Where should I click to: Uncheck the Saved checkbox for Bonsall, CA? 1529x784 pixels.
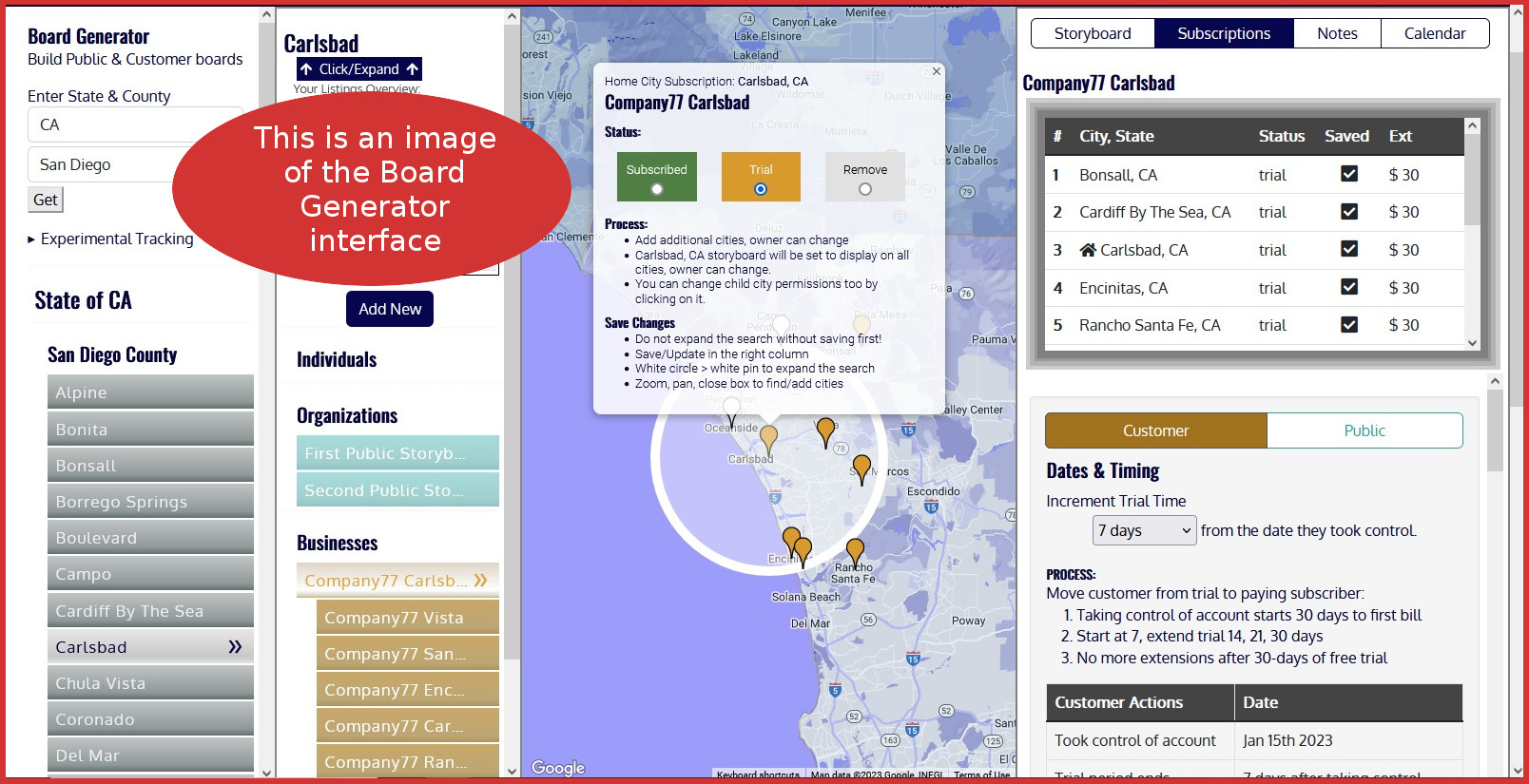pyautogui.click(x=1348, y=174)
